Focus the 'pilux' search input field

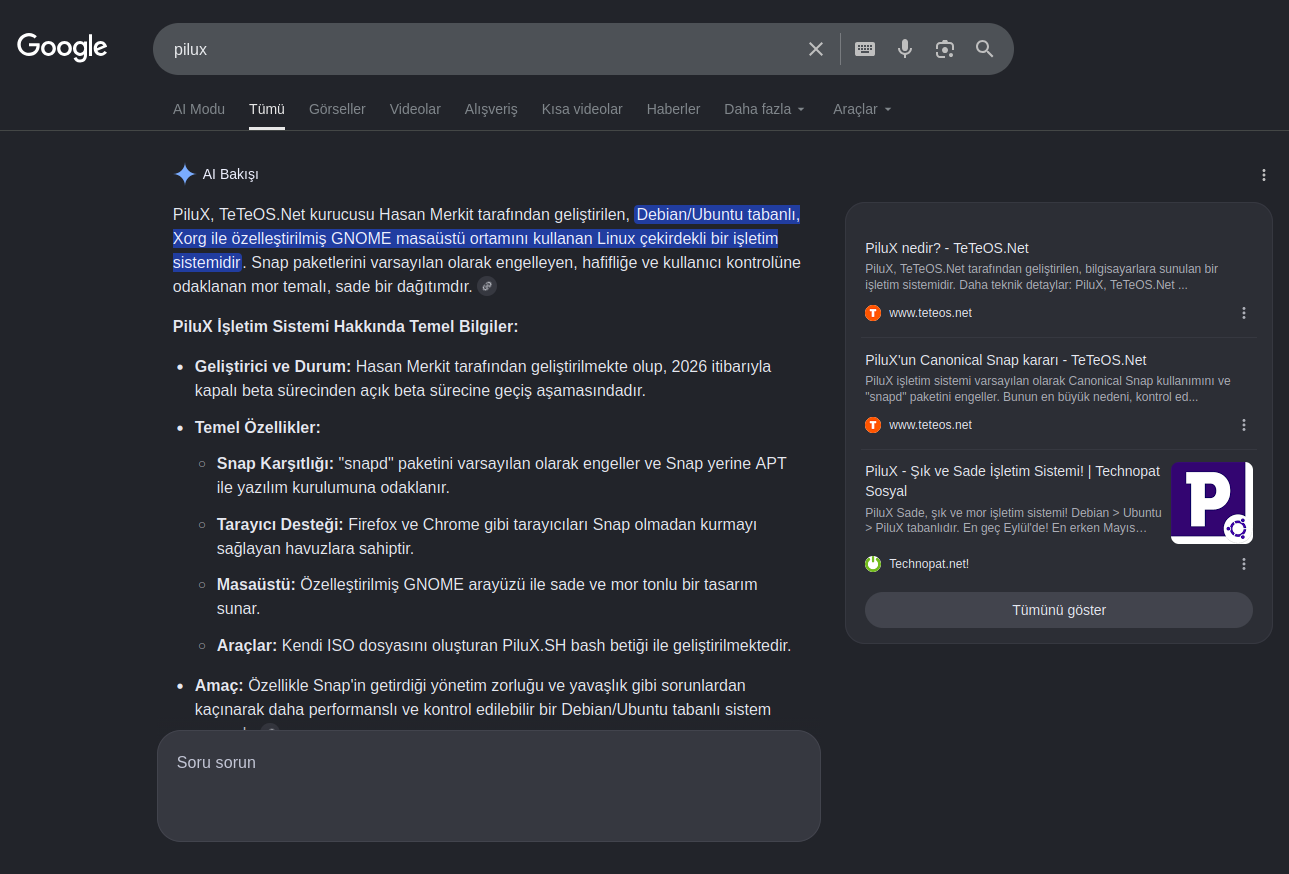484,49
